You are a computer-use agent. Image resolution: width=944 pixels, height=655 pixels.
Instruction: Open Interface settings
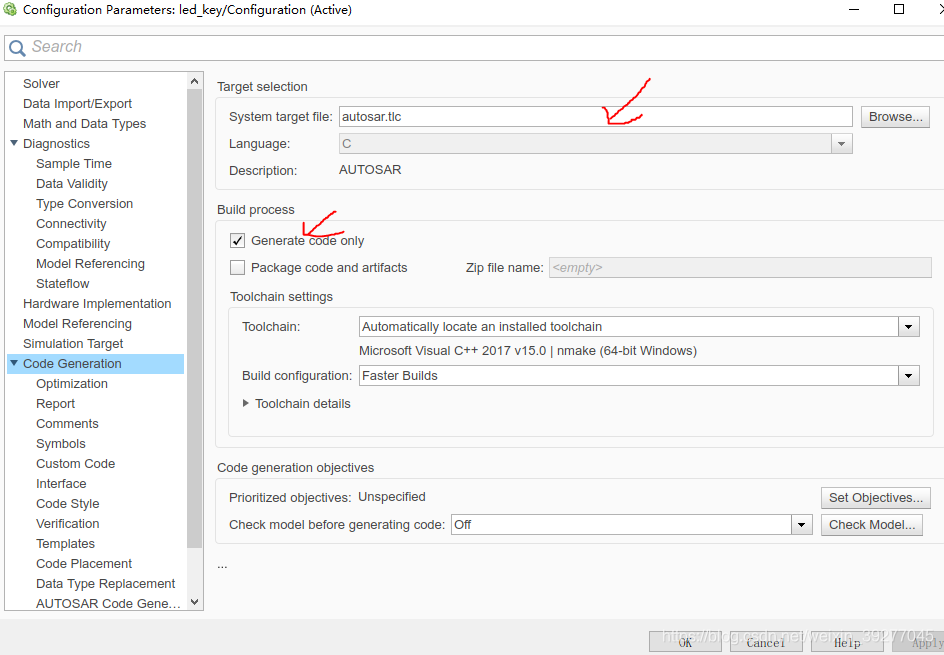click(61, 483)
